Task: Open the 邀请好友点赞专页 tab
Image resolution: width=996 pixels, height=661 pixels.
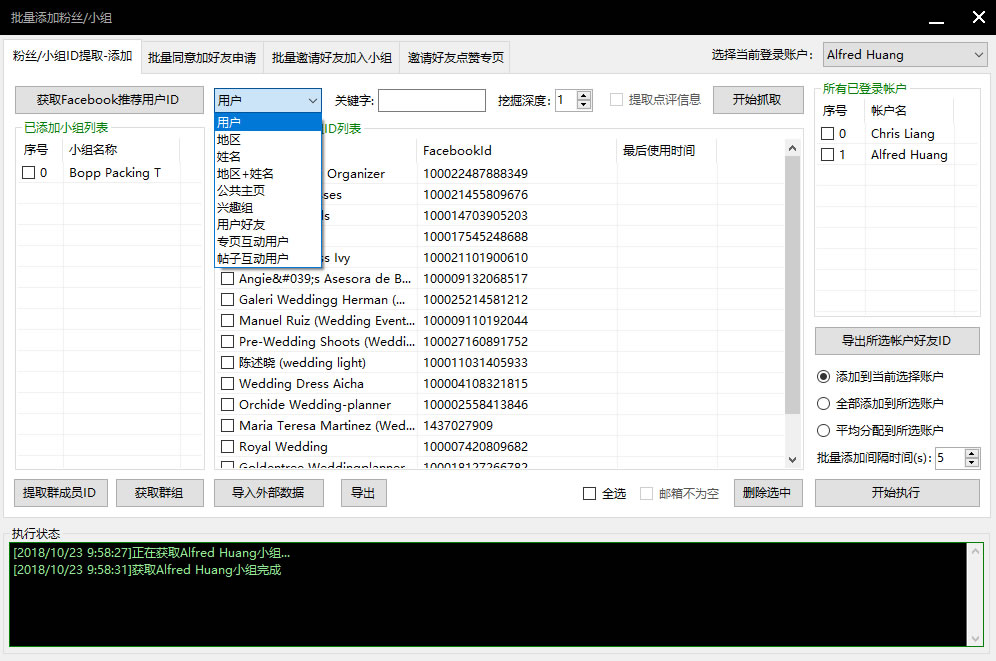Action: click(x=455, y=58)
